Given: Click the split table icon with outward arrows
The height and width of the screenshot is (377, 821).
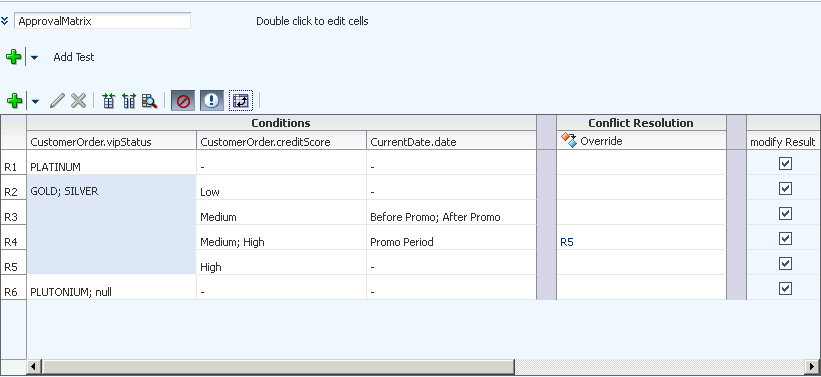Looking at the screenshot, I should click(129, 101).
